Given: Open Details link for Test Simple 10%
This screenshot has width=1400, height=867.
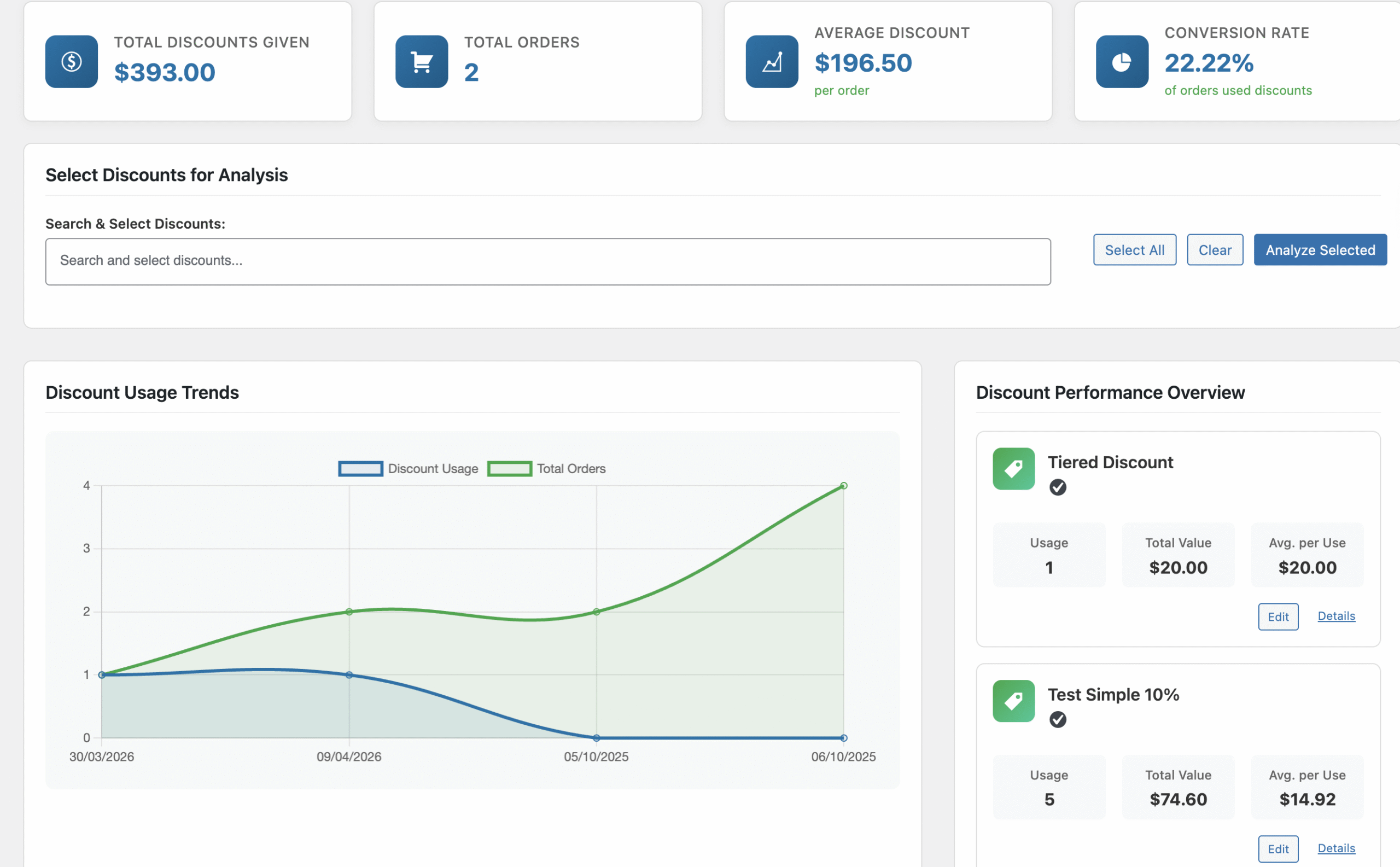Looking at the screenshot, I should click(x=1336, y=848).
